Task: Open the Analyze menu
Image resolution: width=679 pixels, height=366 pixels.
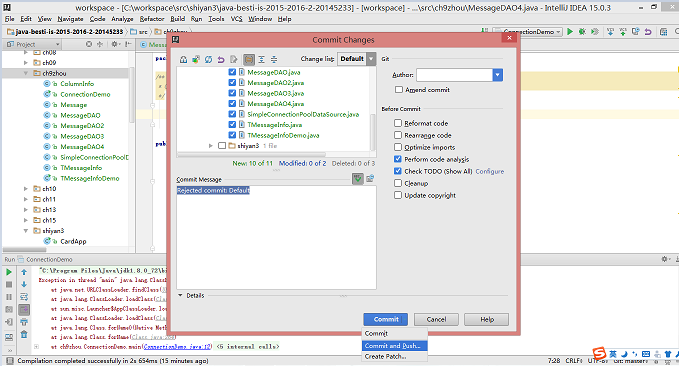Action: click(x=122, y=19)
